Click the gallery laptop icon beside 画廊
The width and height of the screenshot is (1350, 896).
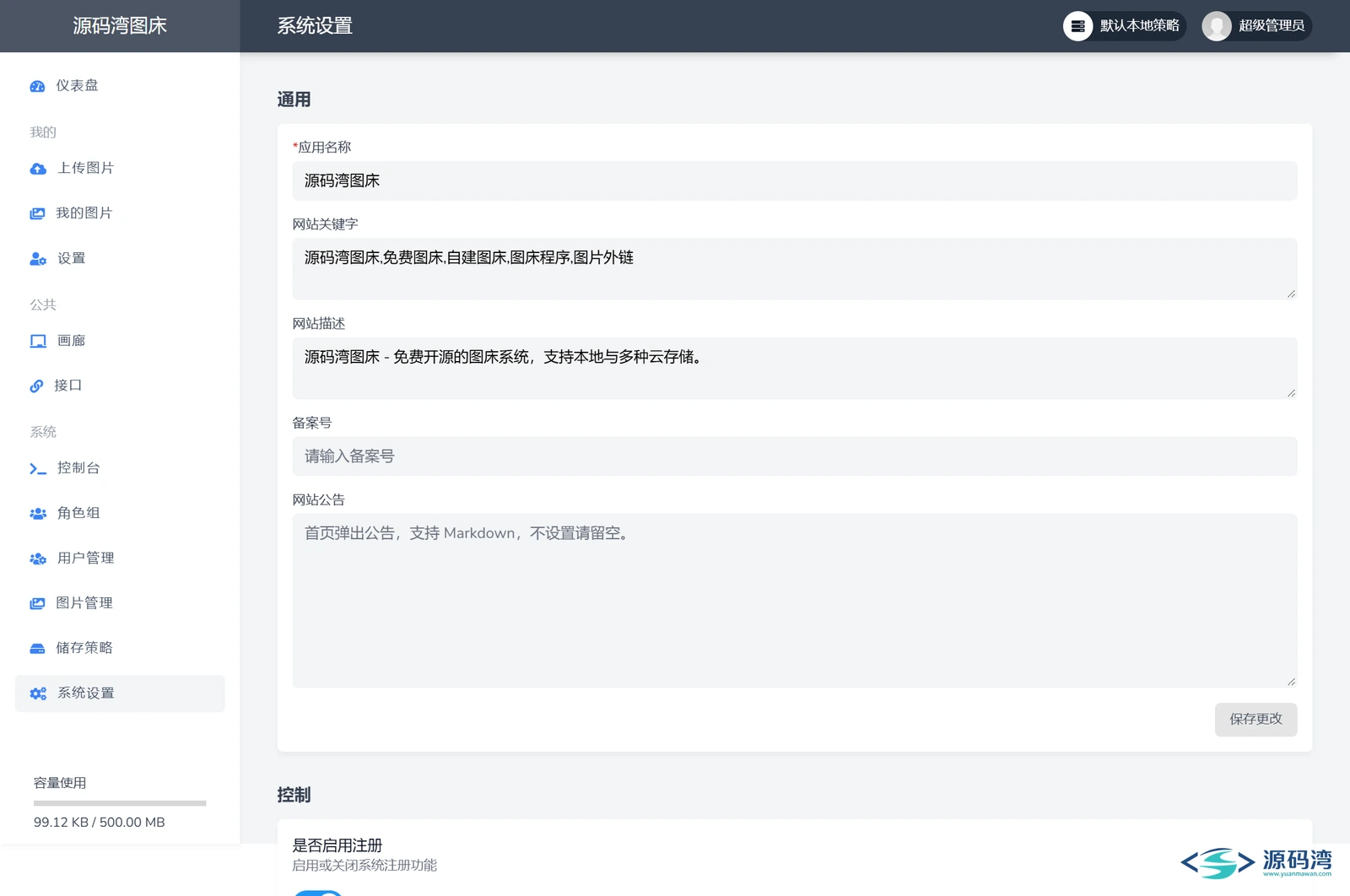point(38,341)
